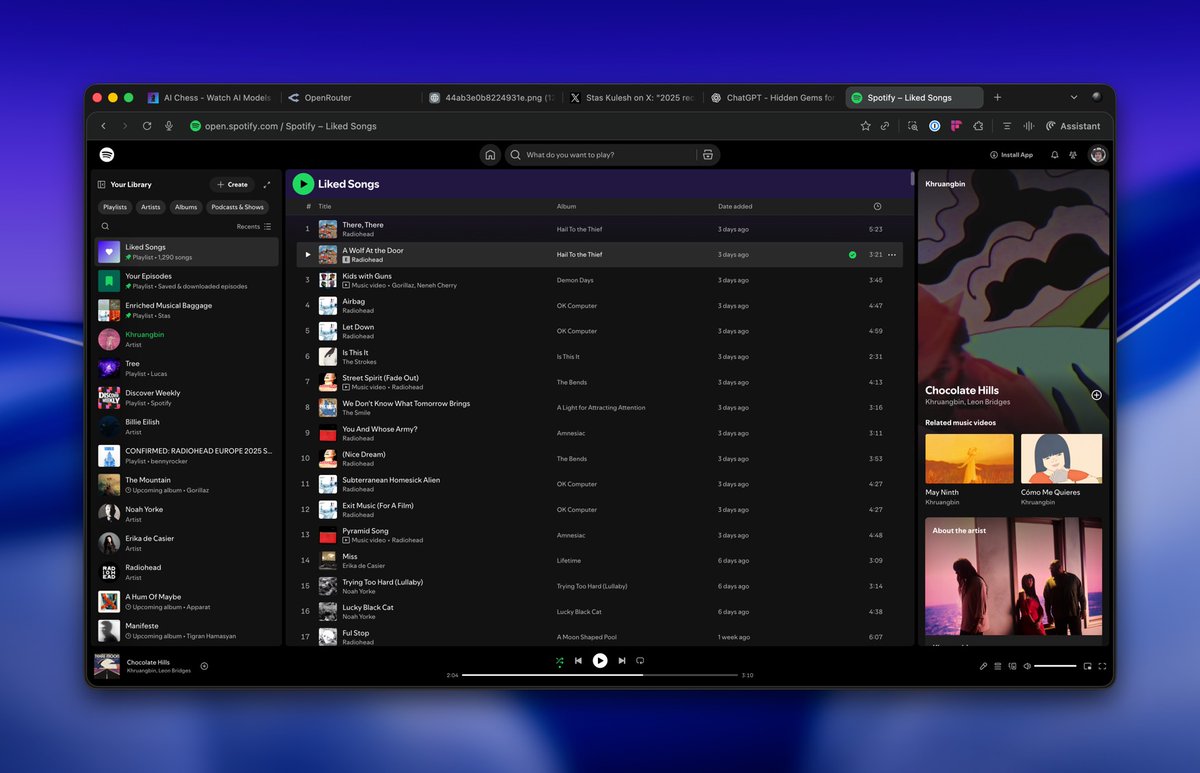The image size is (1200, 773).
Task: Mute with the volume speaker icon
Action: pyautogui.click(x=1027, y=666)
